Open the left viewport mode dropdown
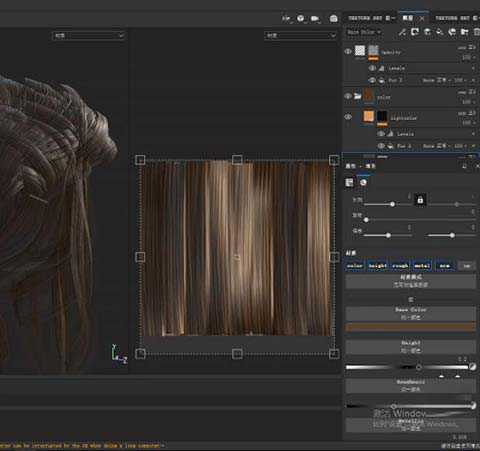This screenshot has height=451, width=480. (89, 35)
